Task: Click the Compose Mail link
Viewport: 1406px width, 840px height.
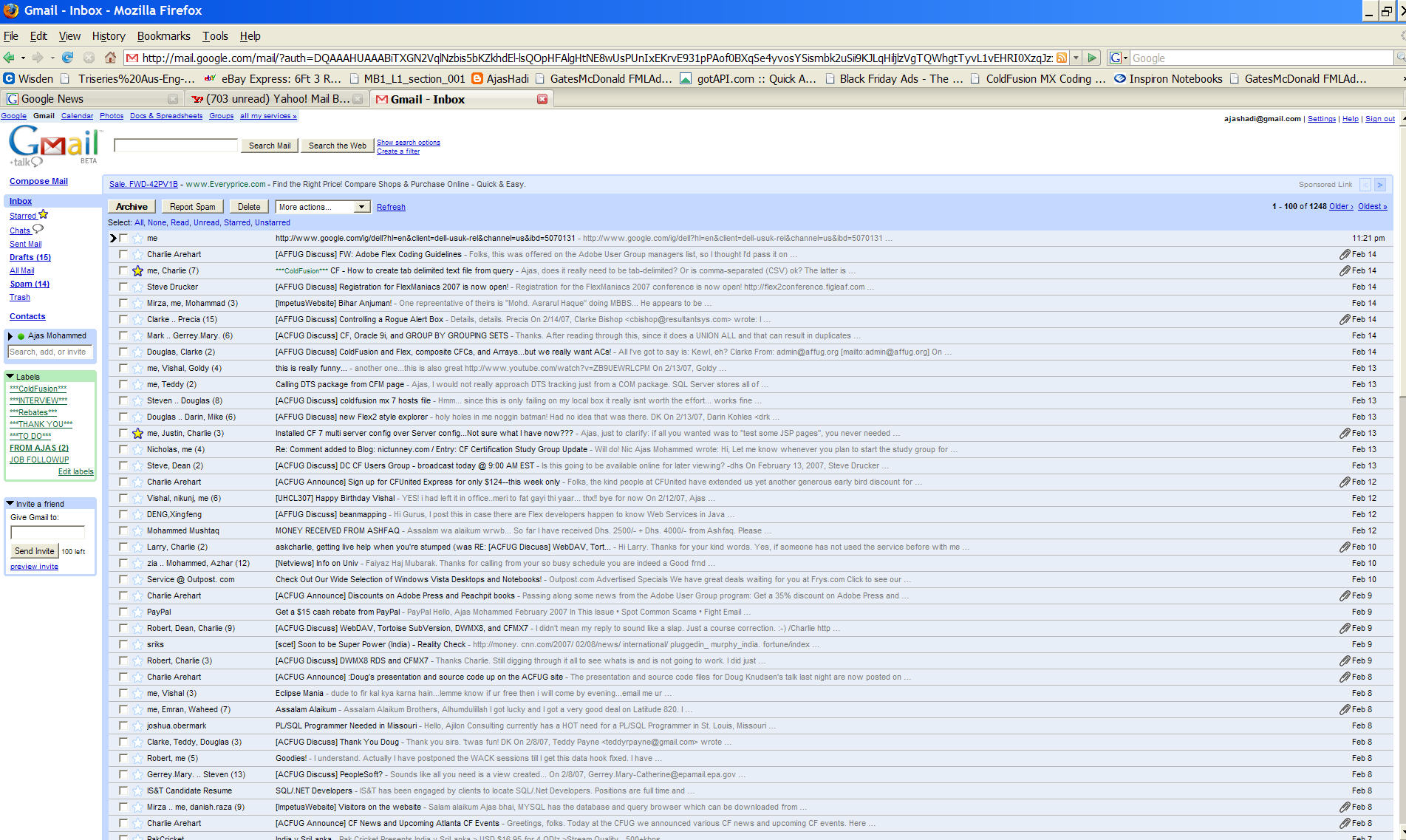Action: pyautogui.click(x=38, y=181)
